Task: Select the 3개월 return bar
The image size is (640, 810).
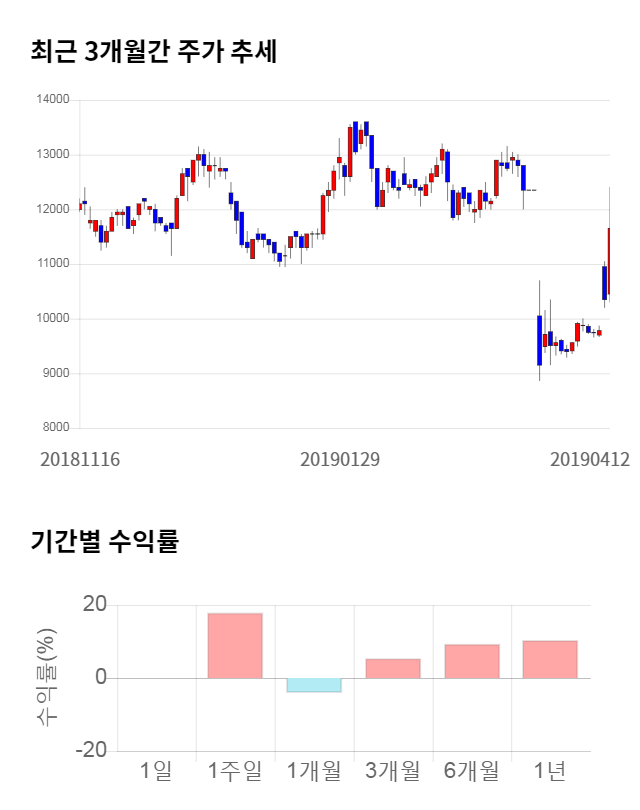Action: 393,668
